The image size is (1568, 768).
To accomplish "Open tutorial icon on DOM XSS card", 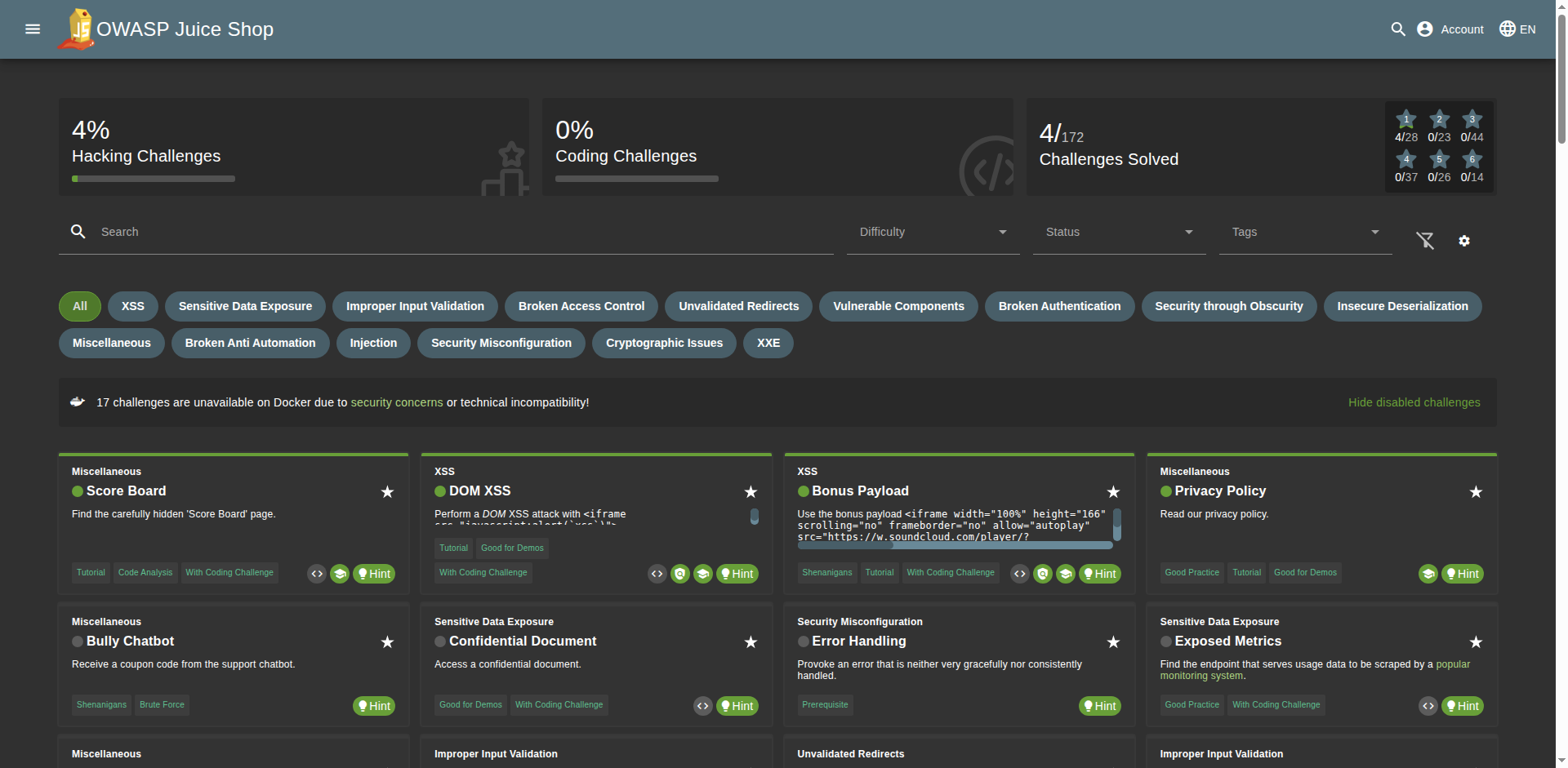I will coord(703,574).
